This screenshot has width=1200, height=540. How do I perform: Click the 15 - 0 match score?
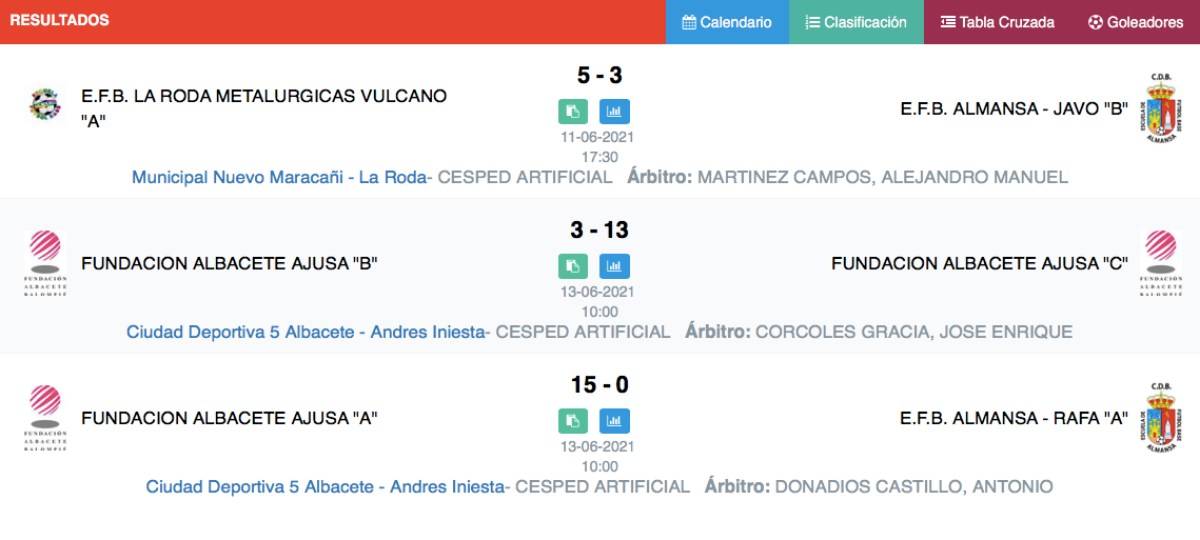click(x=600, y=385)
